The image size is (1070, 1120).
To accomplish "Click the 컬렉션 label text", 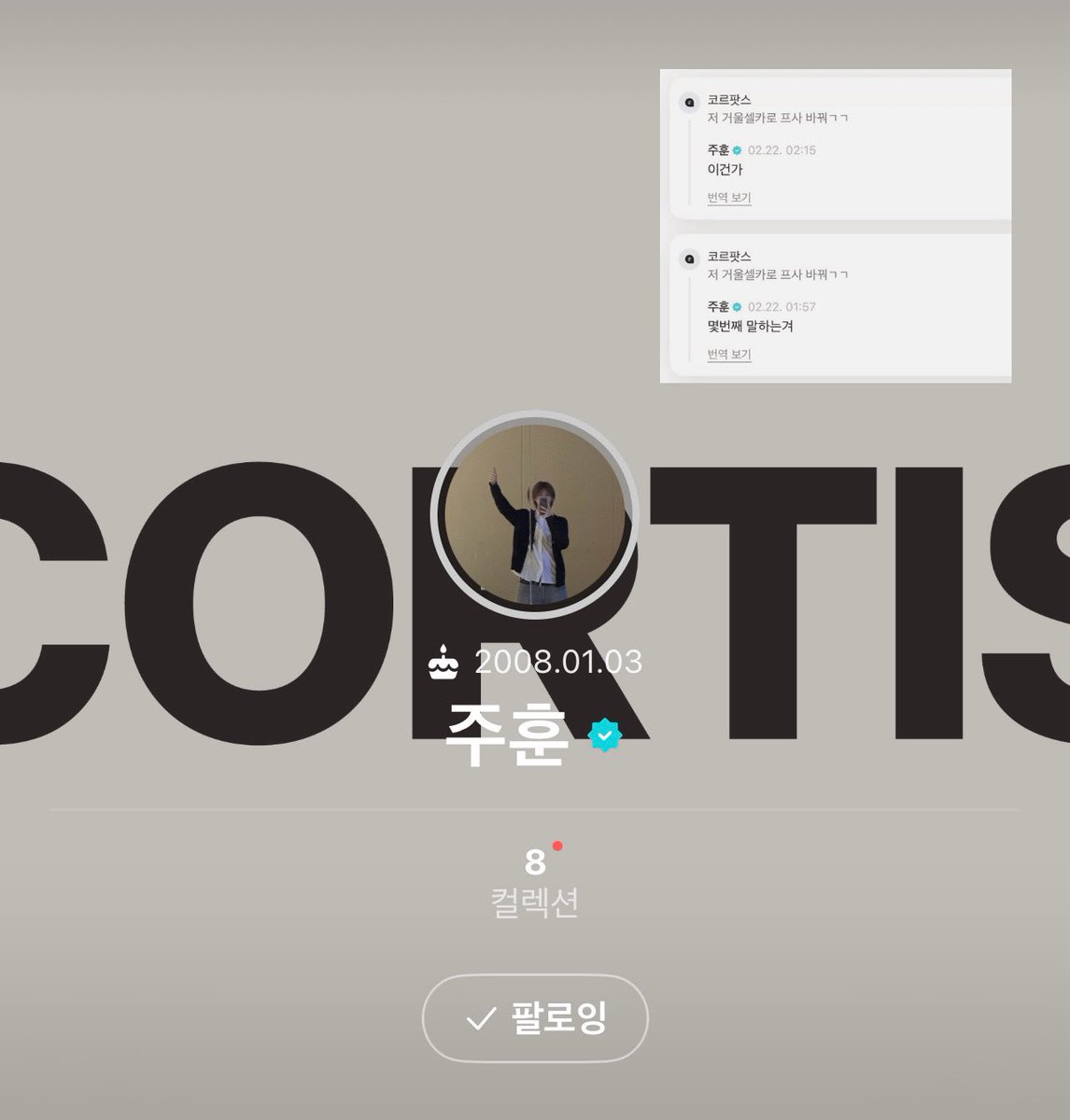I will click(535, 903).
